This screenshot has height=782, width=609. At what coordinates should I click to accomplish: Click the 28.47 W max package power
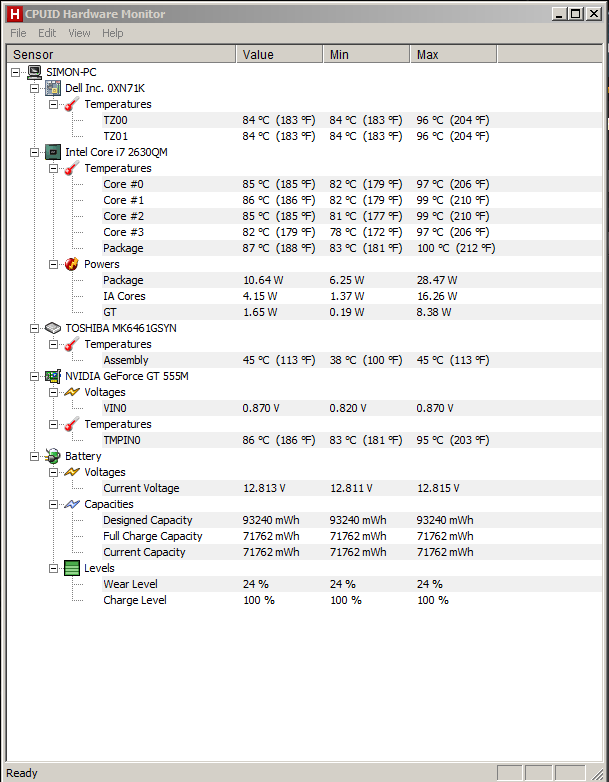pyautogui.click(x=437, y=280)
